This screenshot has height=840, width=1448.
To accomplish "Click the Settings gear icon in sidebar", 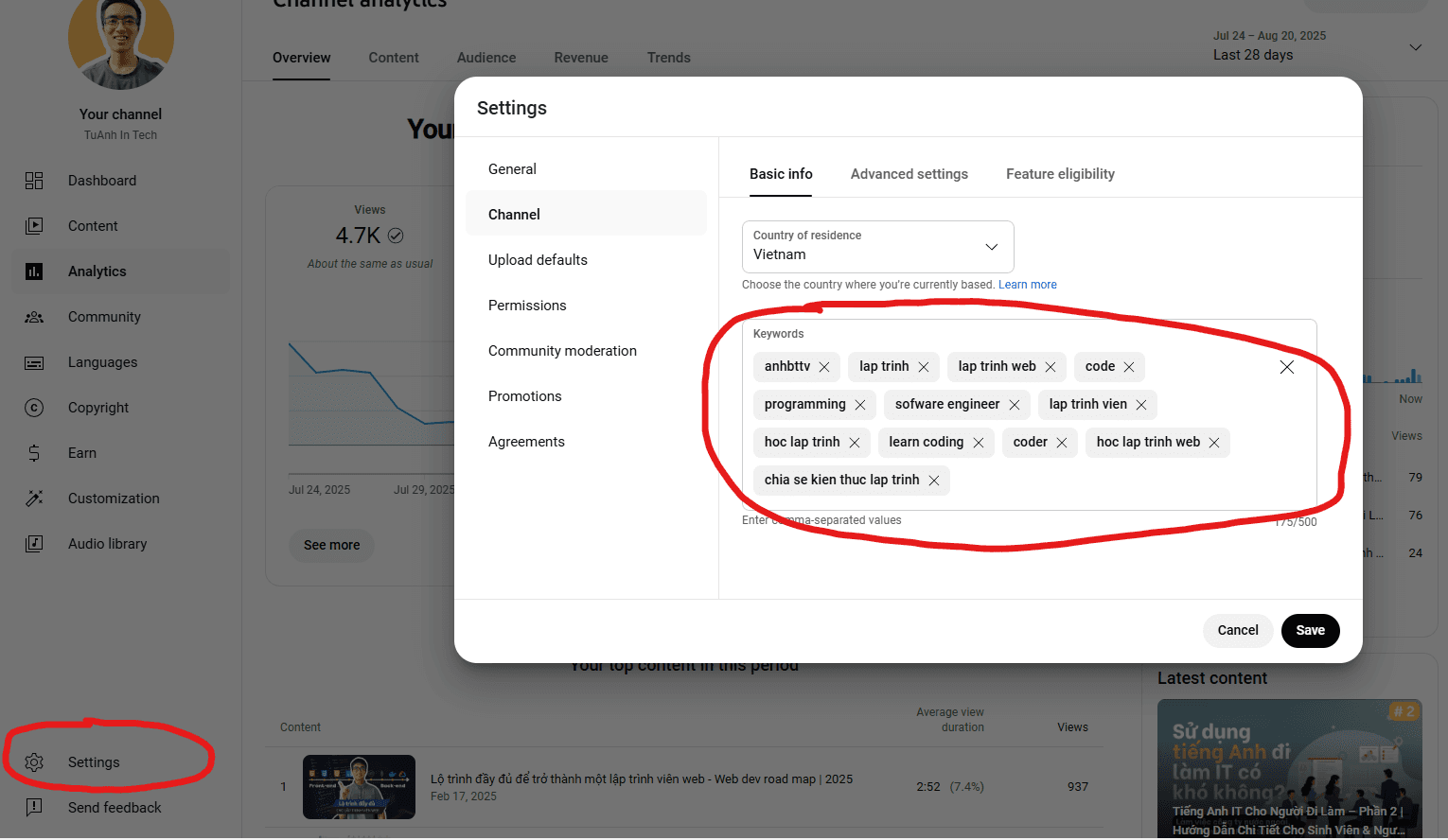I will click(x=34, y=762).
